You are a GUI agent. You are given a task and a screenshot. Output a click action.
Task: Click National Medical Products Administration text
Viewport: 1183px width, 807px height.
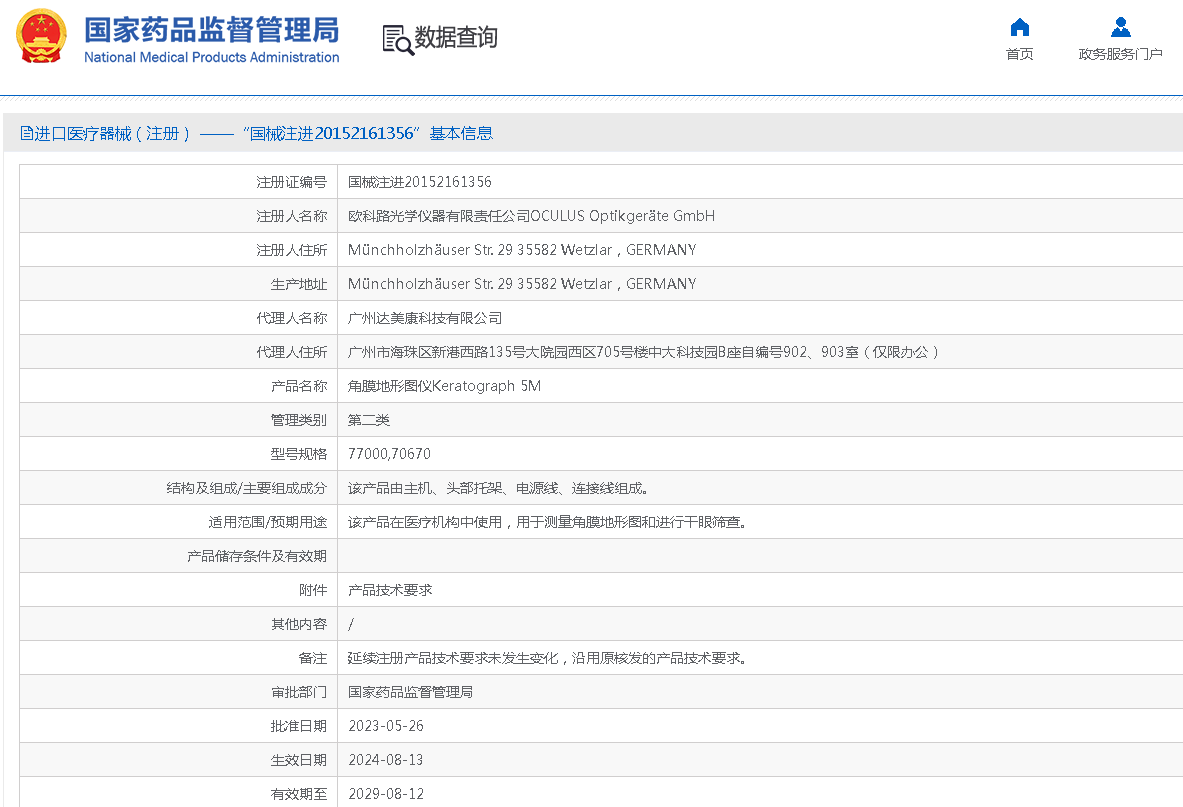pyautogui.click(x=211, y=57)
